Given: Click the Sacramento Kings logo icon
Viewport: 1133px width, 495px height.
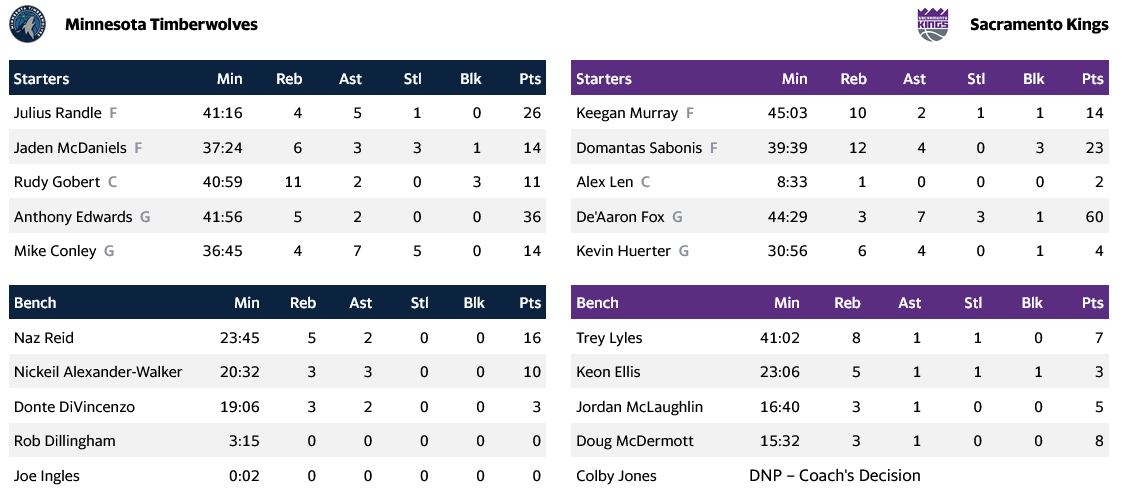Looking at the screenshot, I should pyautogui.click(x=931, y=25).
